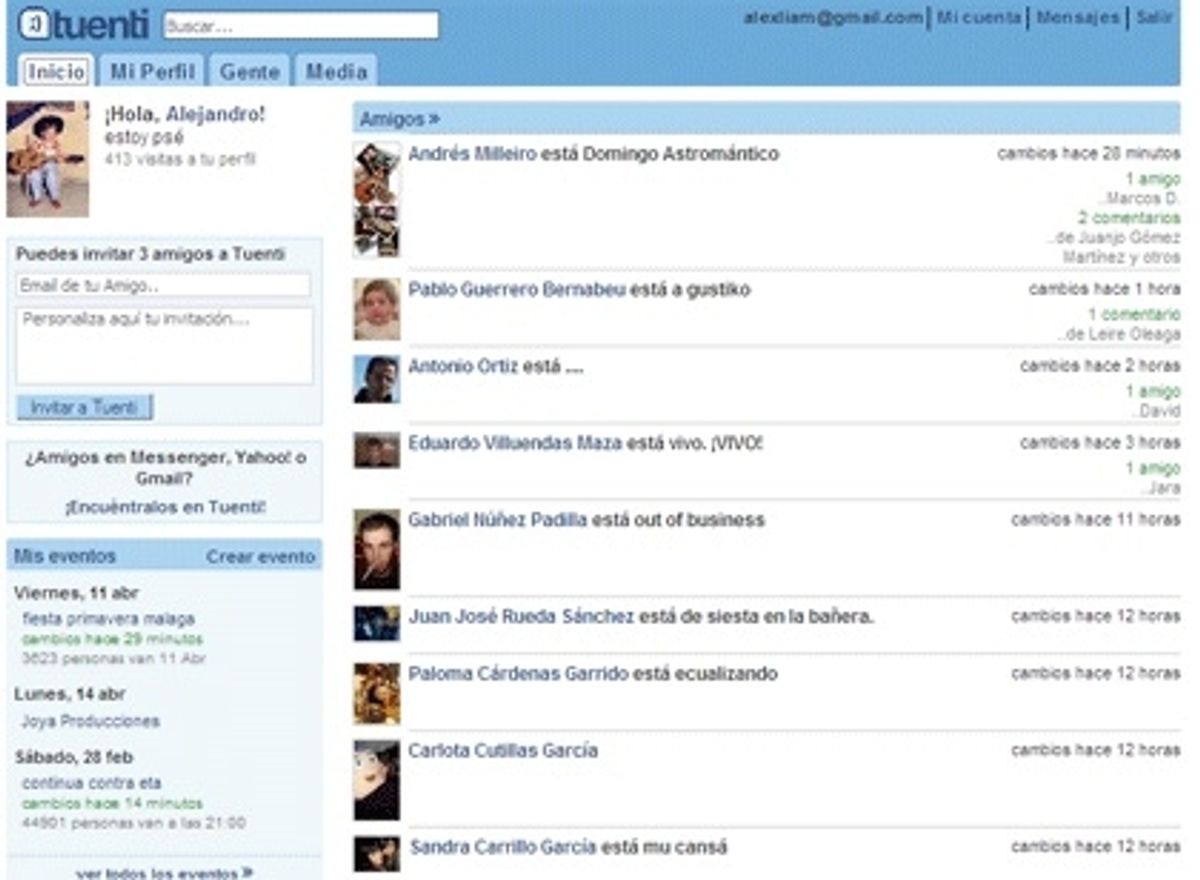Open Eduardo Villuendas Maza's name link
Viewport: 1200px width, 880px height.
click(515, 443)
